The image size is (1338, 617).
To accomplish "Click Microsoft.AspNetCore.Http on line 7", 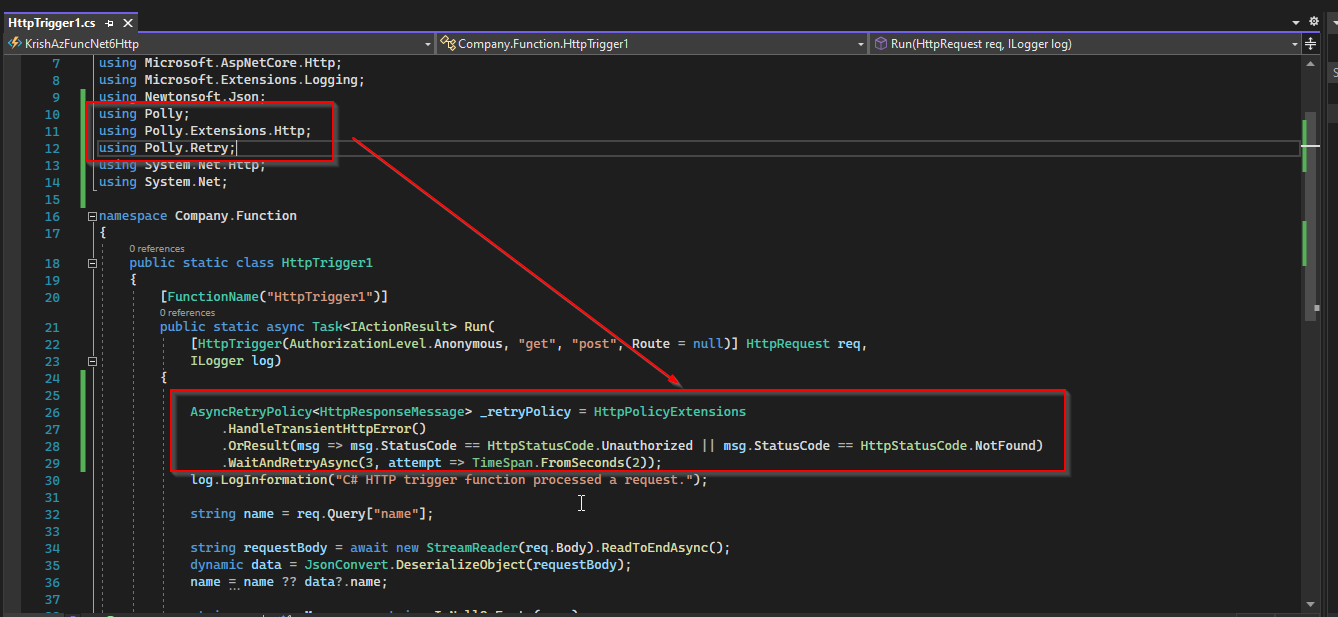I will click(240, 63).
